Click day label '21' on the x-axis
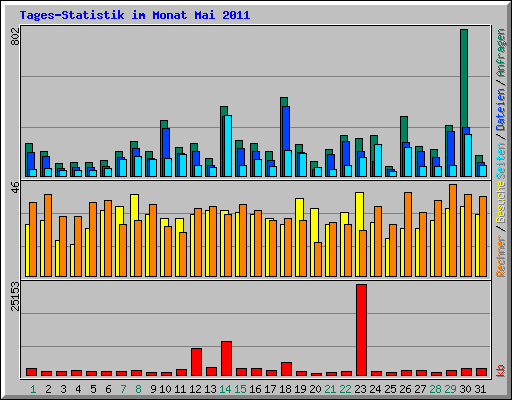 pyautogui.click(x=330, y=389)
